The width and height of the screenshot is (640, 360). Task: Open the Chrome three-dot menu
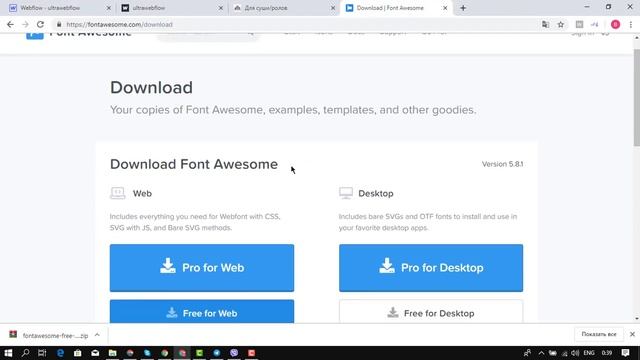tap(631, 24)
